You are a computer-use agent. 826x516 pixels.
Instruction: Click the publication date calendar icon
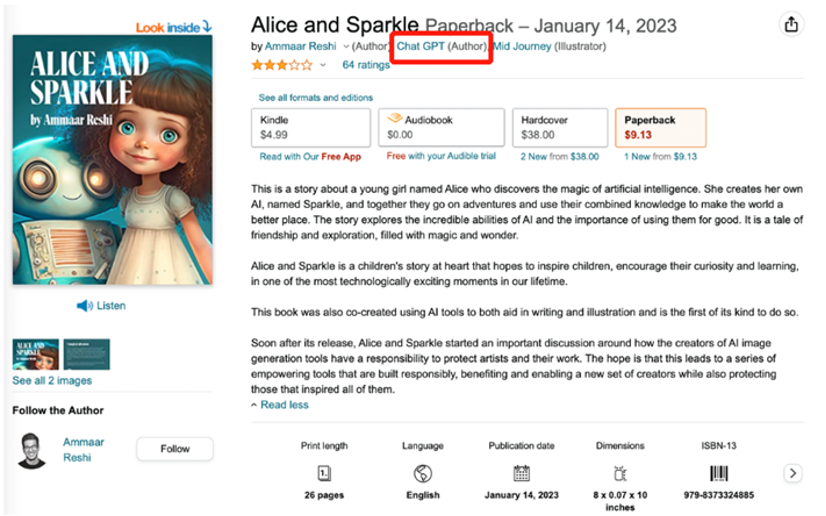[521, 474]
